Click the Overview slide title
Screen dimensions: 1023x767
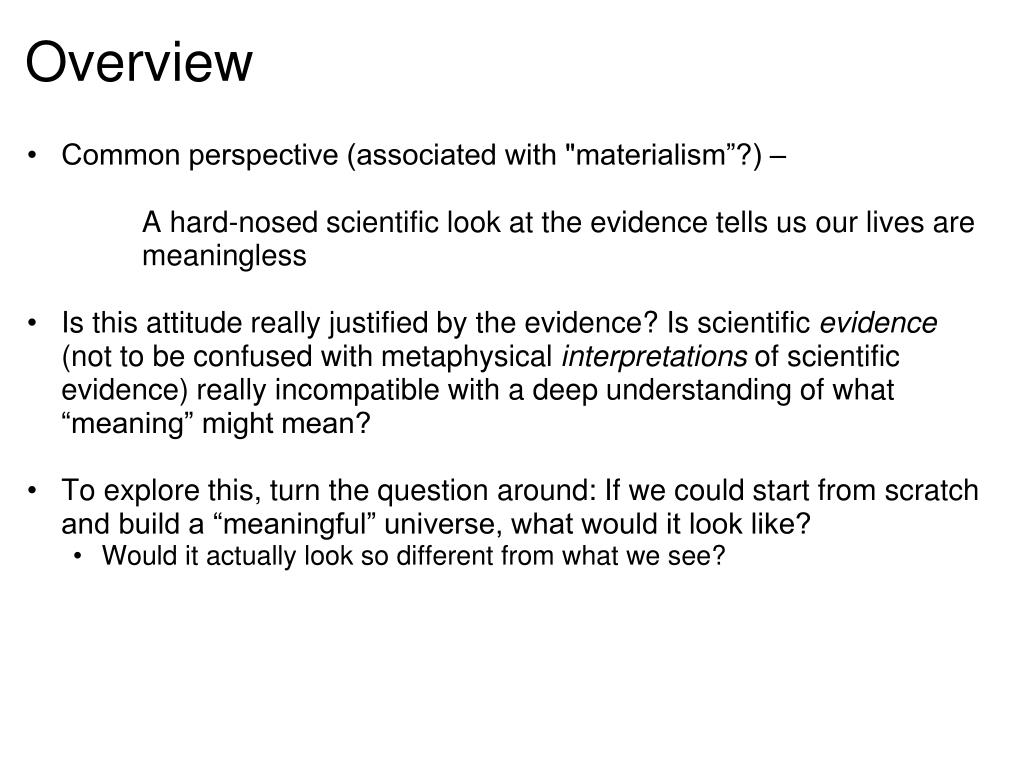tap(138, 62)
